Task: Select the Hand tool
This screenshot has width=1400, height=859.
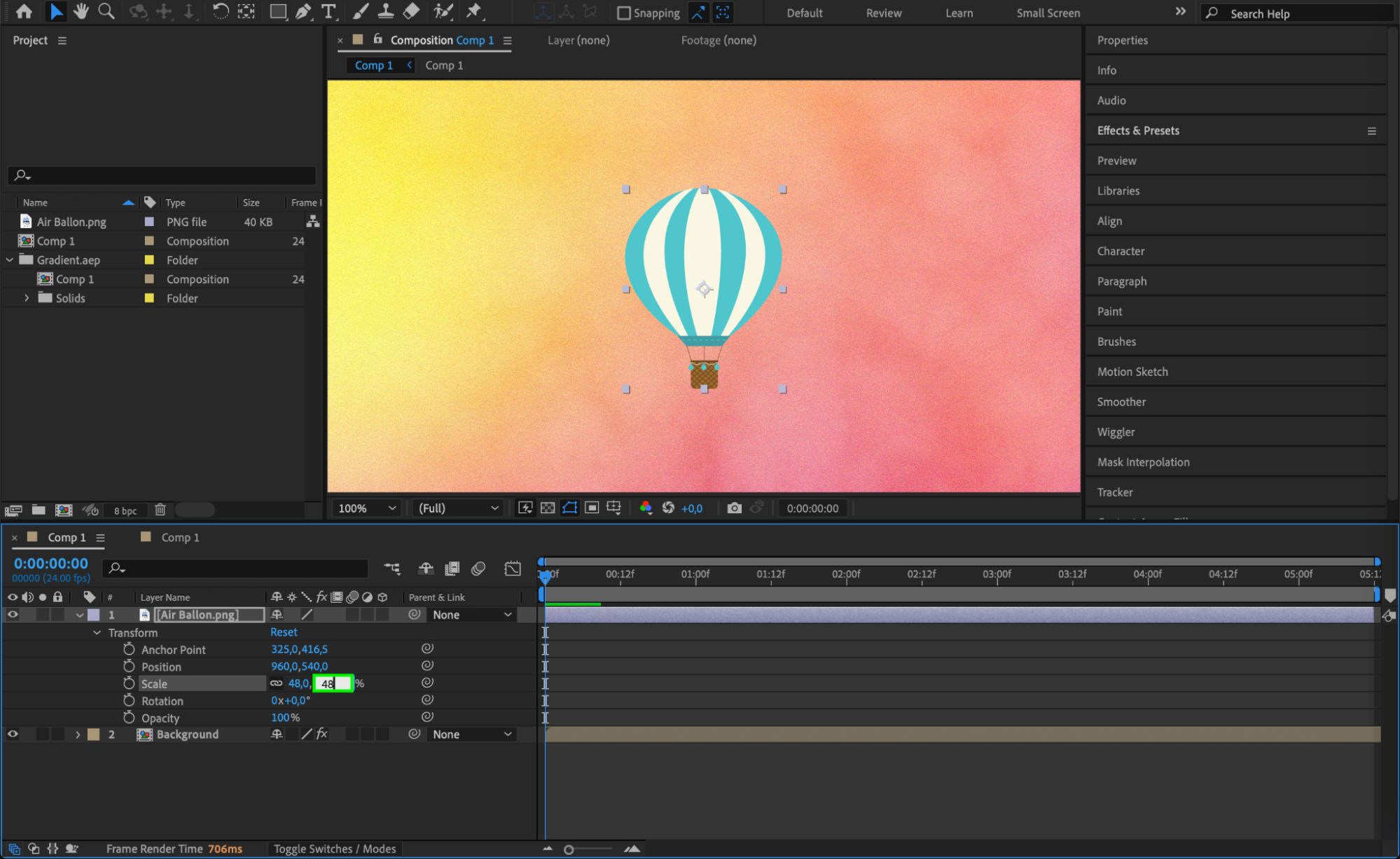Action: 81,11
